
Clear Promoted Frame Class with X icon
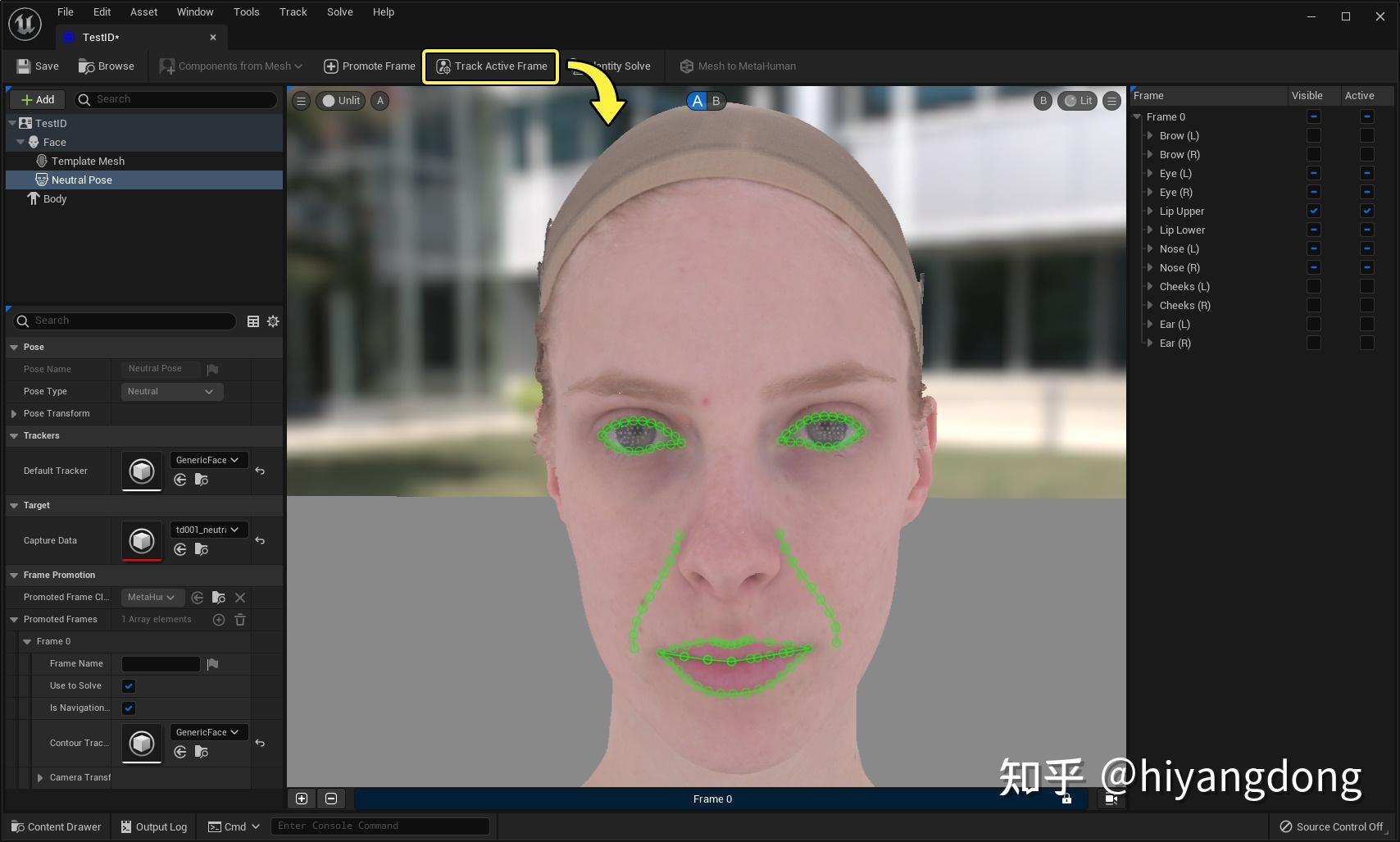[240, 598]
